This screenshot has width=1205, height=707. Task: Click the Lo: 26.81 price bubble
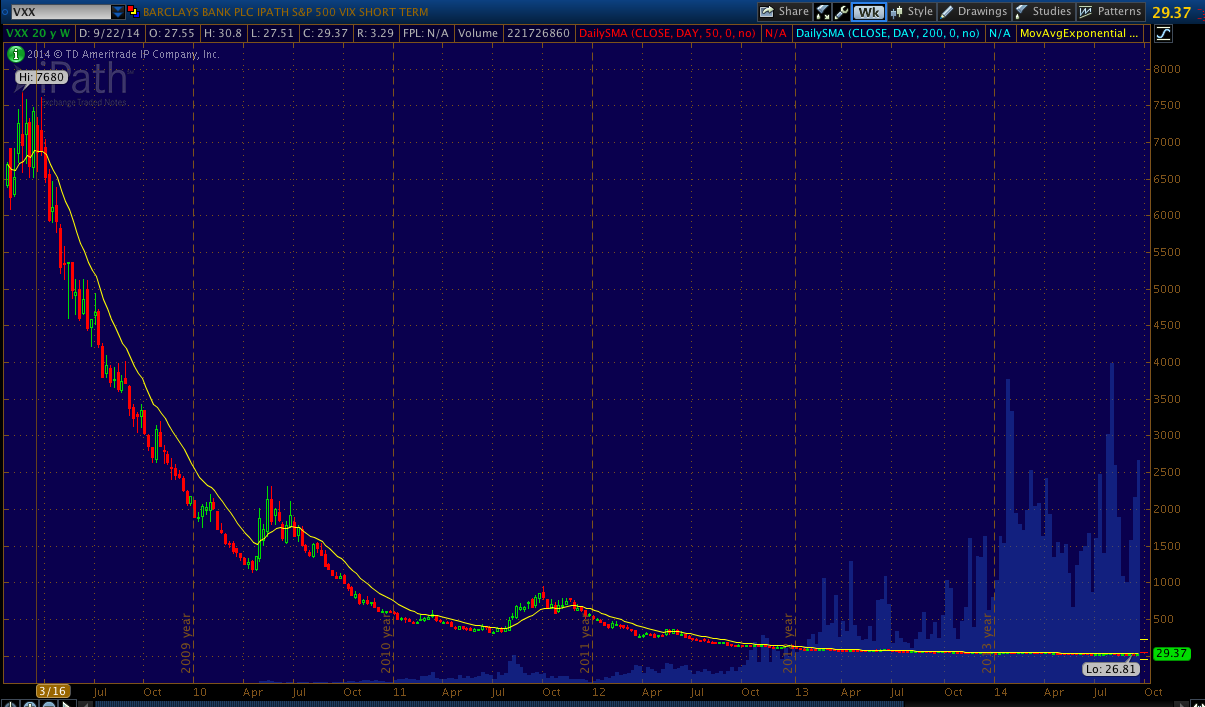click(x=1111, y=669)
